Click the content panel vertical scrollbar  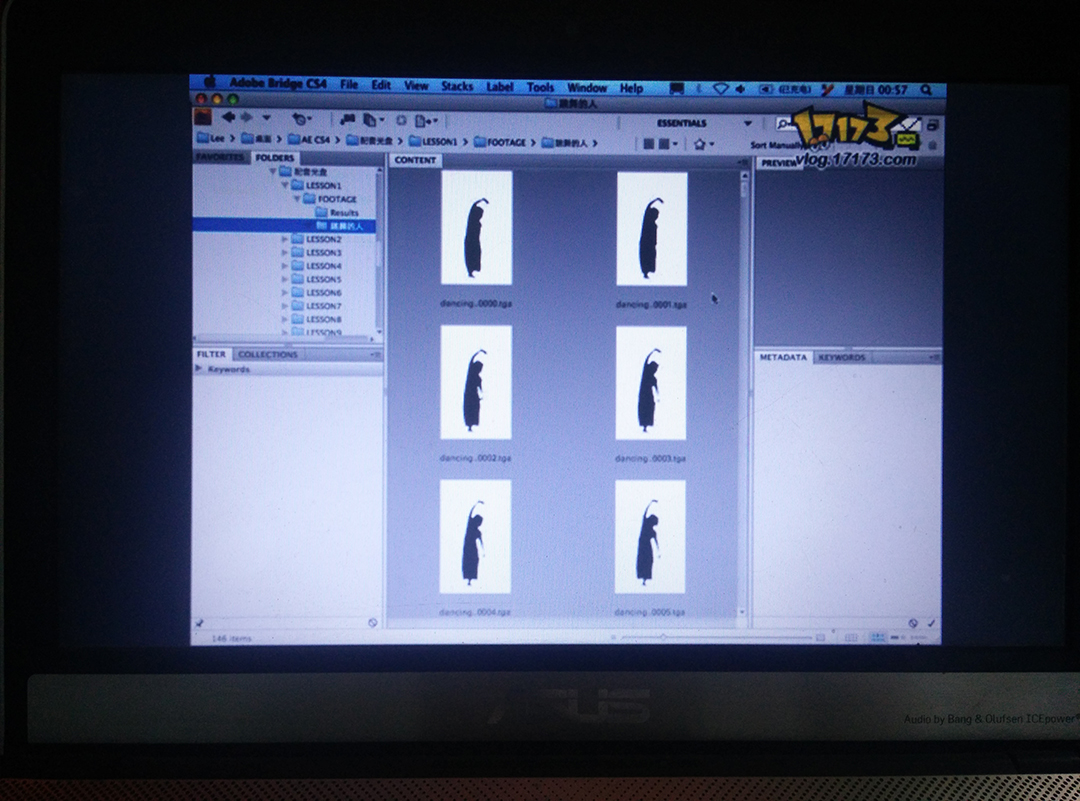pos(743,393)
